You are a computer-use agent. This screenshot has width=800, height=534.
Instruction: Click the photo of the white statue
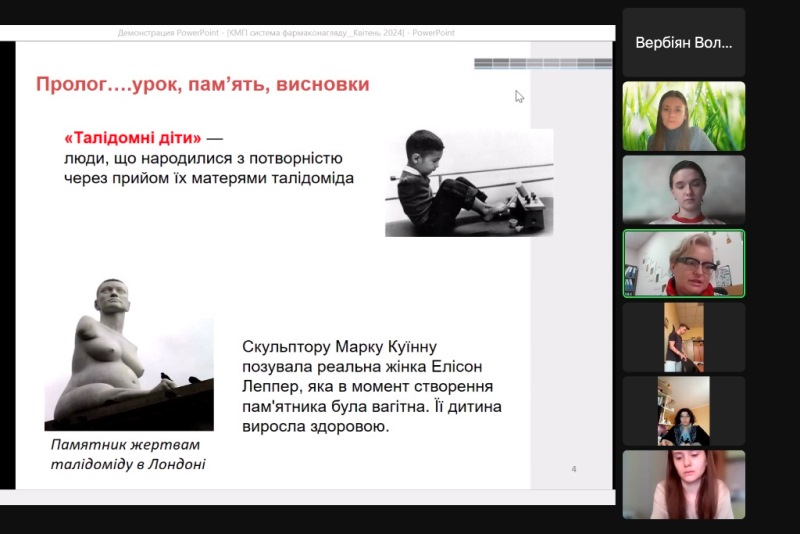coord(129,354)
